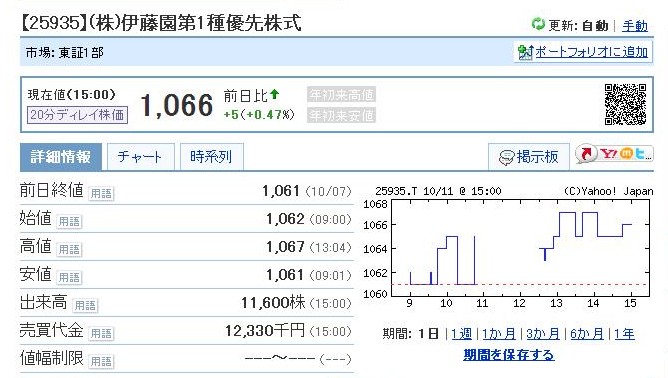This screenshot has height=378, width=668.
Task: Click volume value 11,600株
Action: [273, 303]
